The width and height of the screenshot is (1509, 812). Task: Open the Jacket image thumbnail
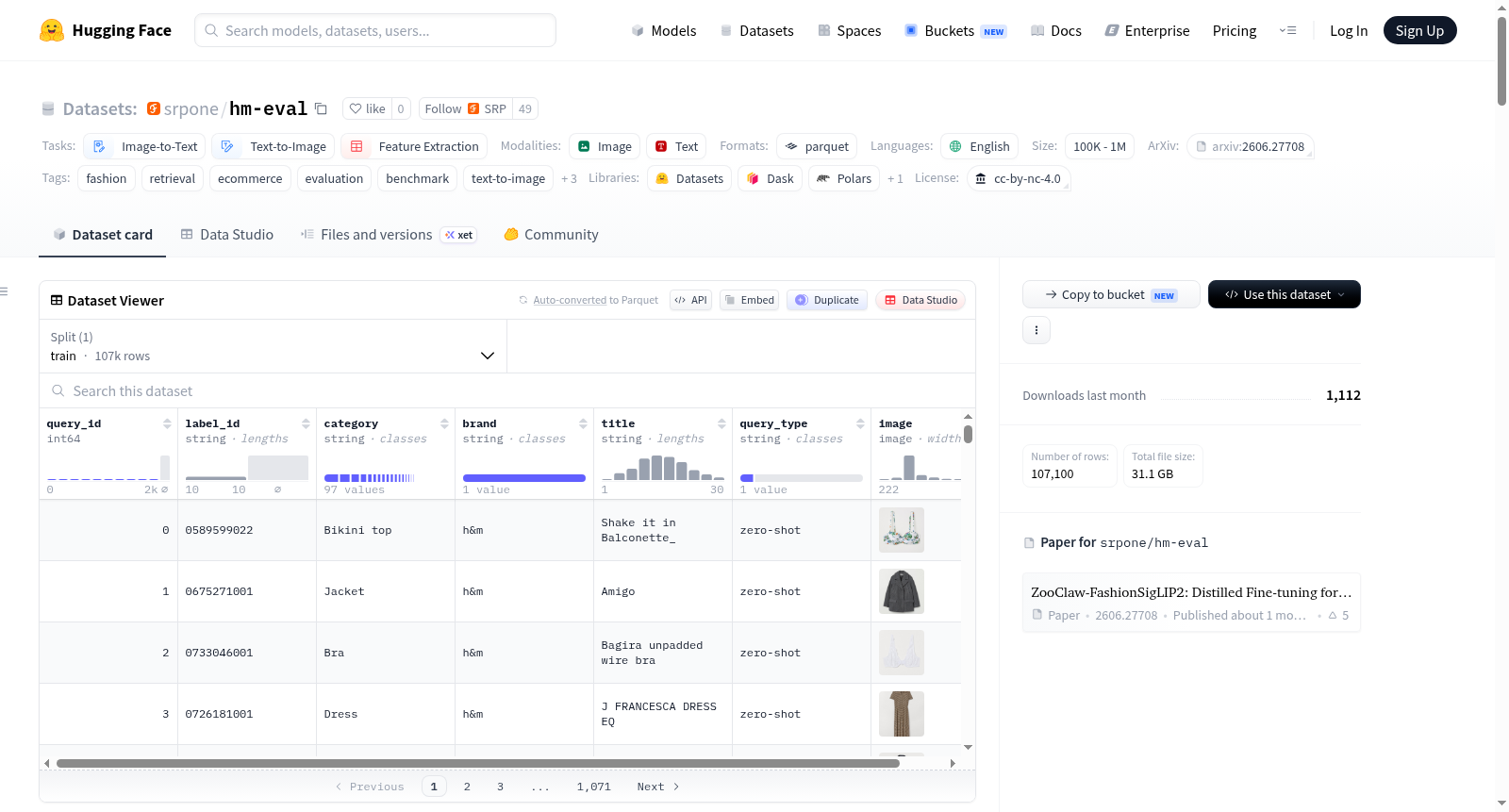click(902, 591)
